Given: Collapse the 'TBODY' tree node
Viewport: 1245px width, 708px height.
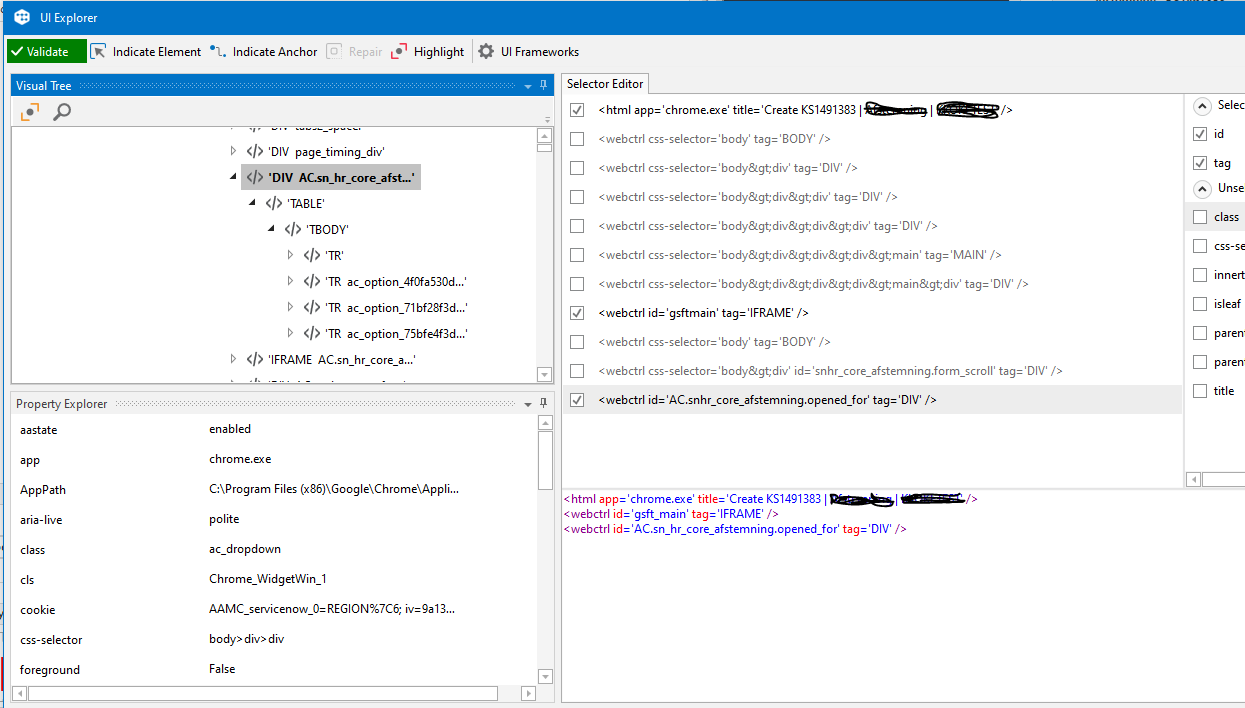Looking at the screenshot, I should coord(271,229).
